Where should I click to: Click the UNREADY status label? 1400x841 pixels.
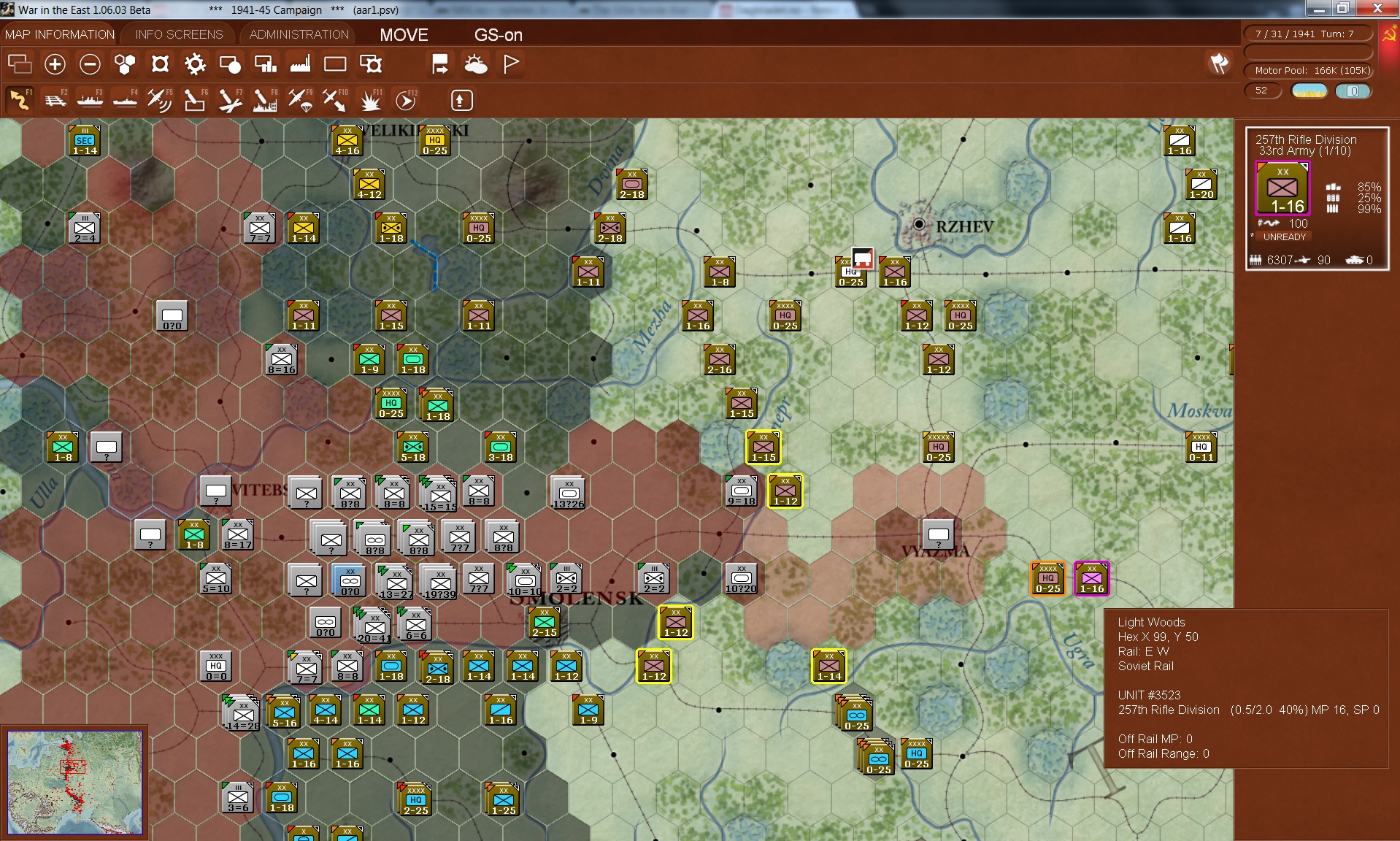(x=1284, y=237)
